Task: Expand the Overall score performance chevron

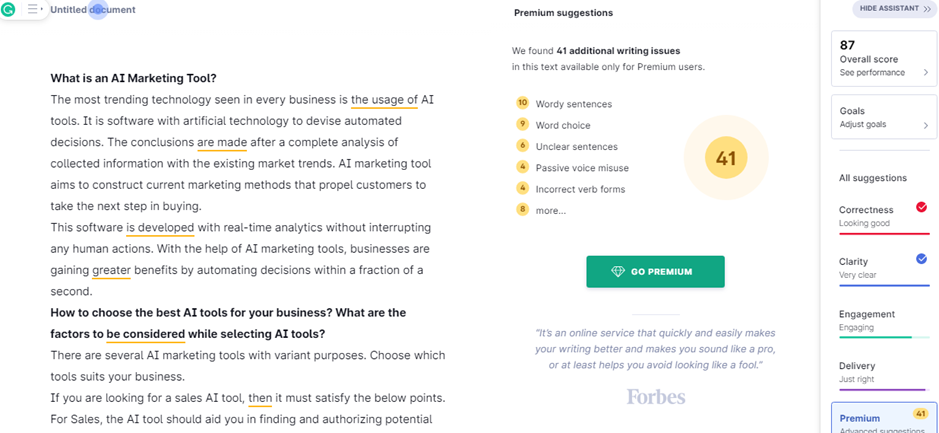Action: point(925,72)
